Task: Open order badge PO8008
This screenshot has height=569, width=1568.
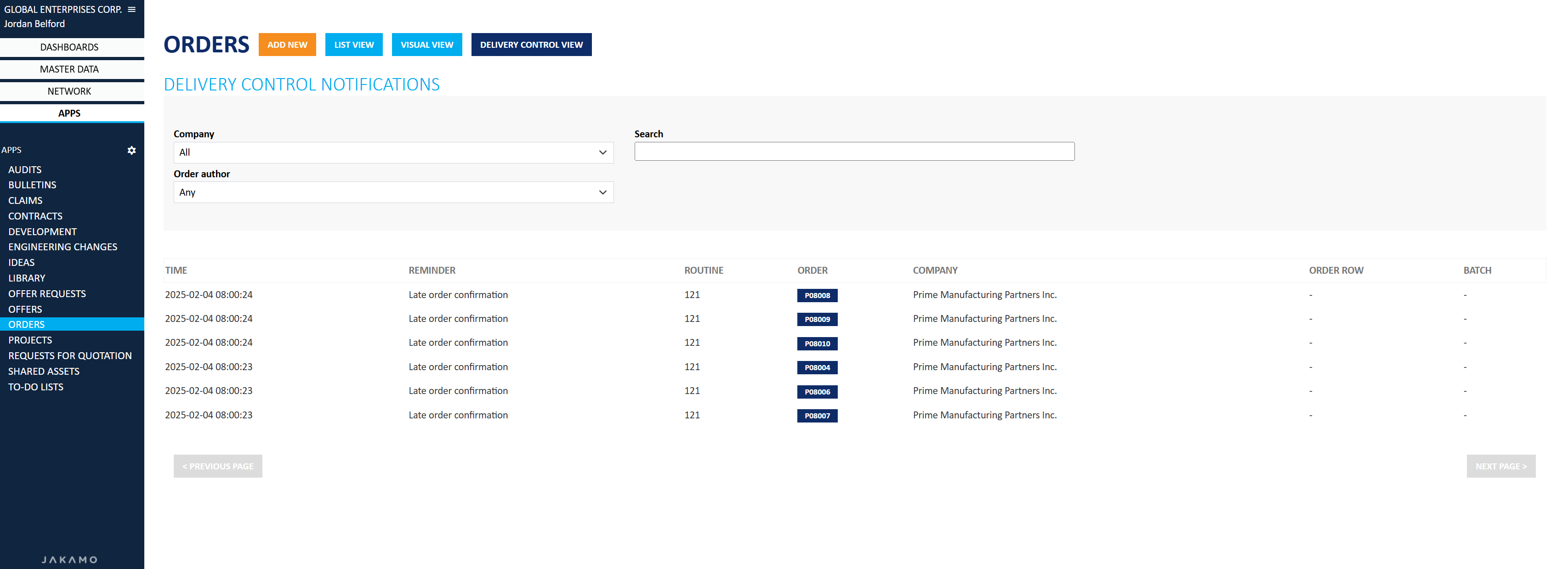Action: coord(817,295)
